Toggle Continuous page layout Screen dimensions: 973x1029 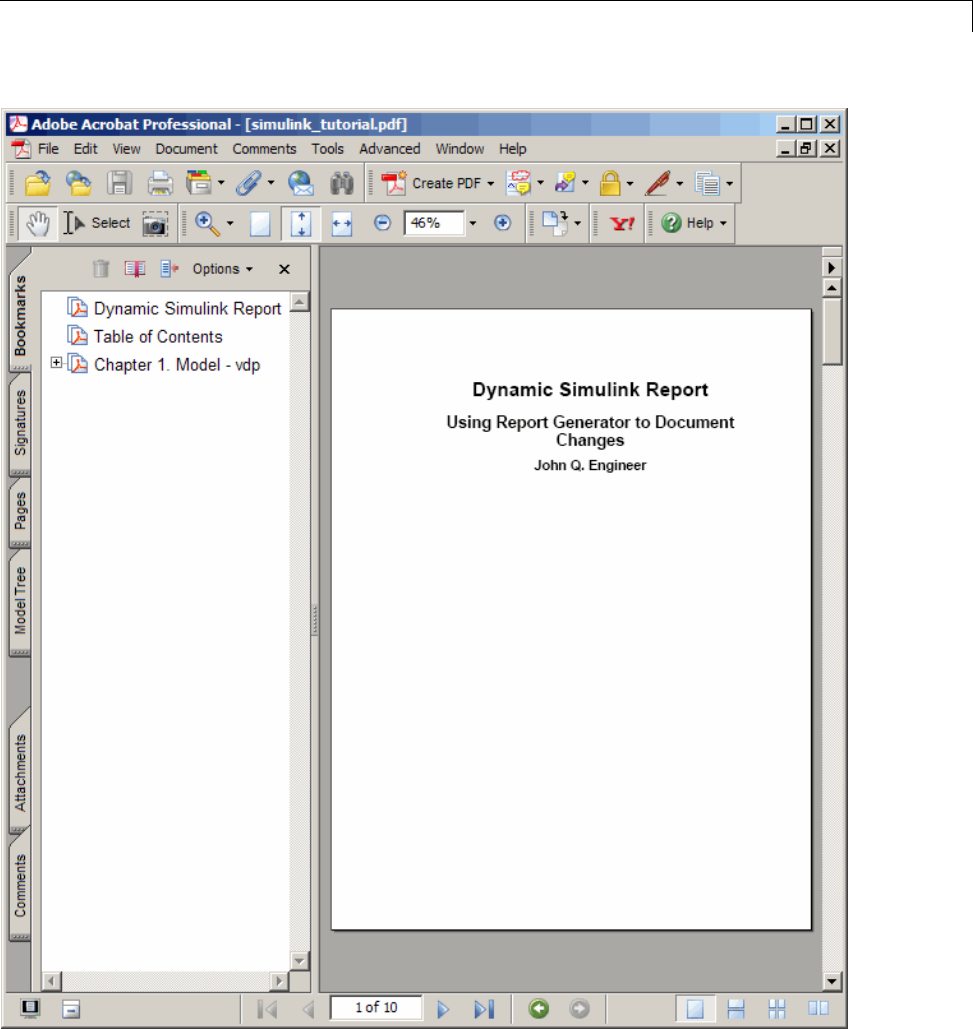(736, 1009)
